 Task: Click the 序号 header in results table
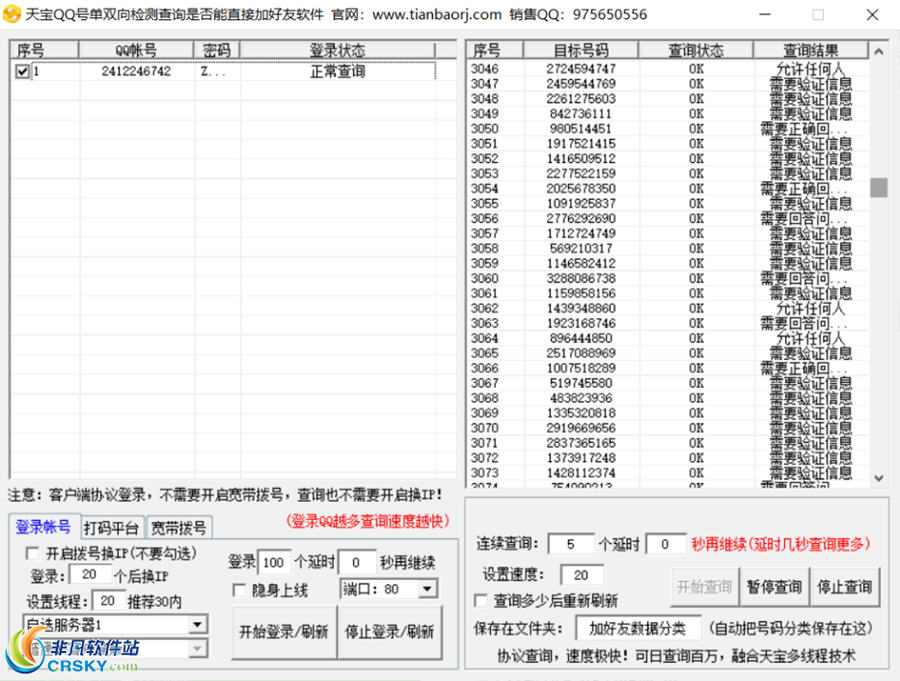click(495, 51)
